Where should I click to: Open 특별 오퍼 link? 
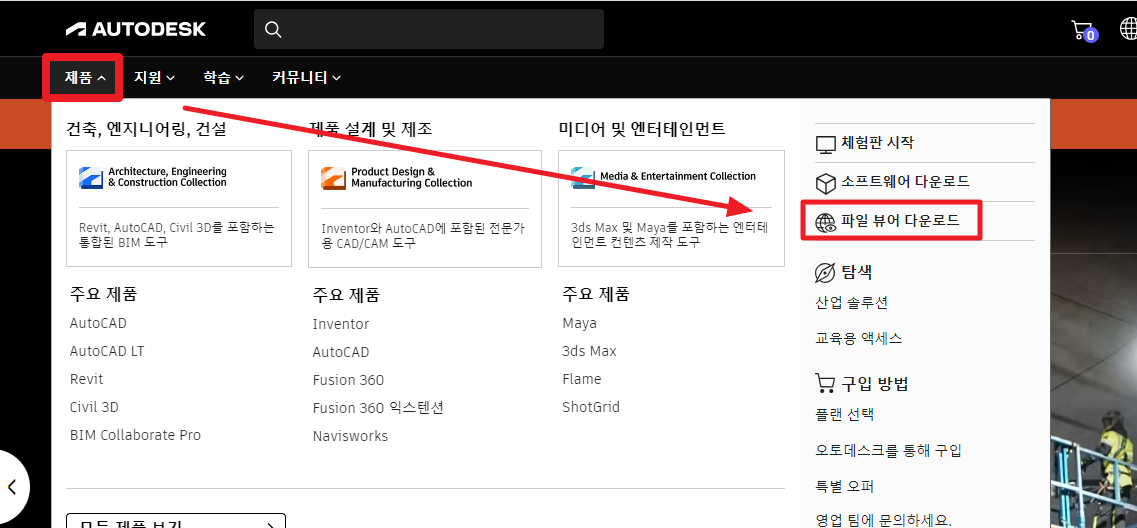pos(844,486)
